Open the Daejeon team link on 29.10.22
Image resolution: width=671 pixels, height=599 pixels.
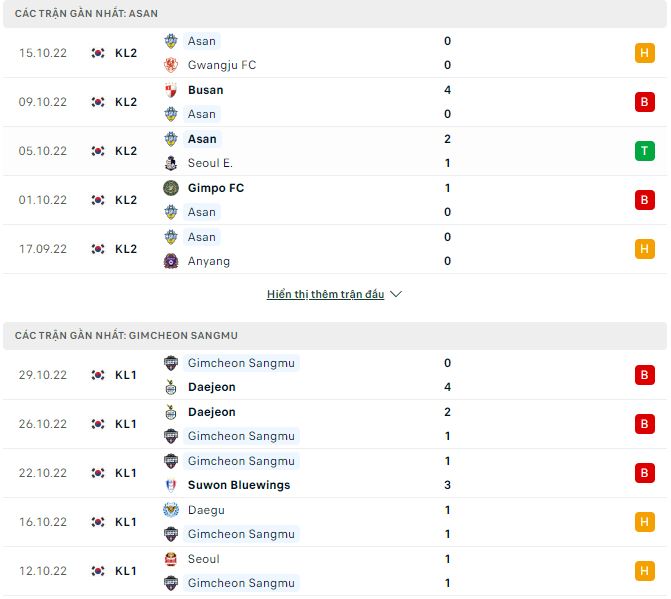(x=211, y=387)
